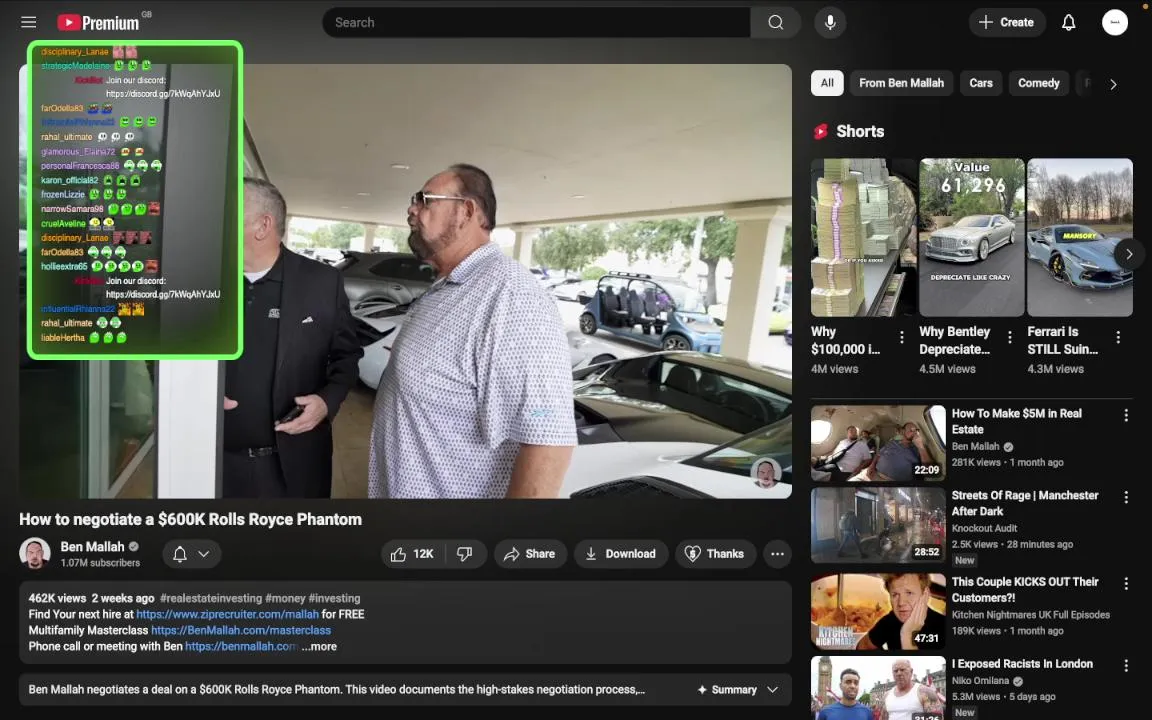
Task: Click the #realestateinvesting hashtag
Action: (211, 598)
